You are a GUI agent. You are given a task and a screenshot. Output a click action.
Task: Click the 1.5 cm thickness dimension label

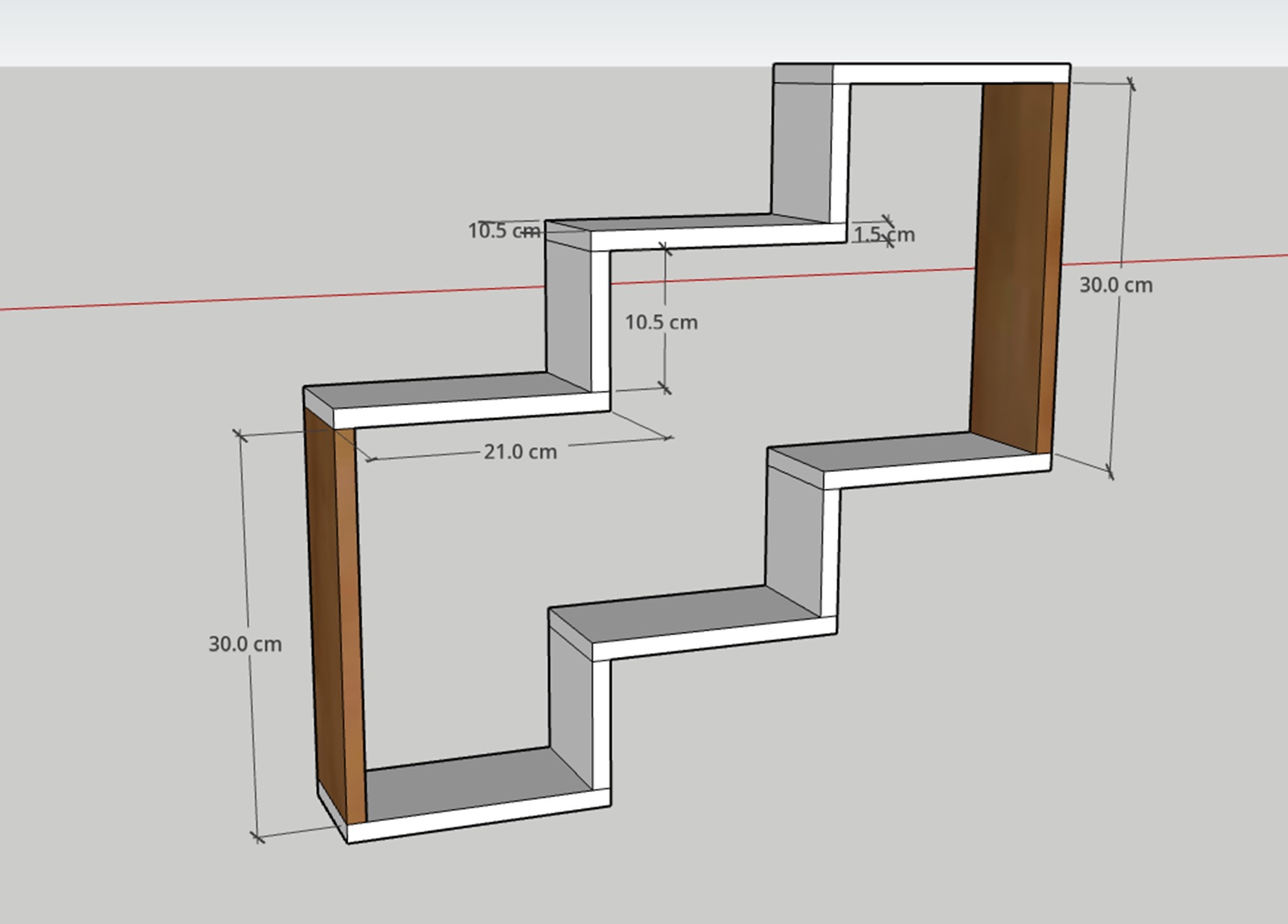click(x=884, y=235)
